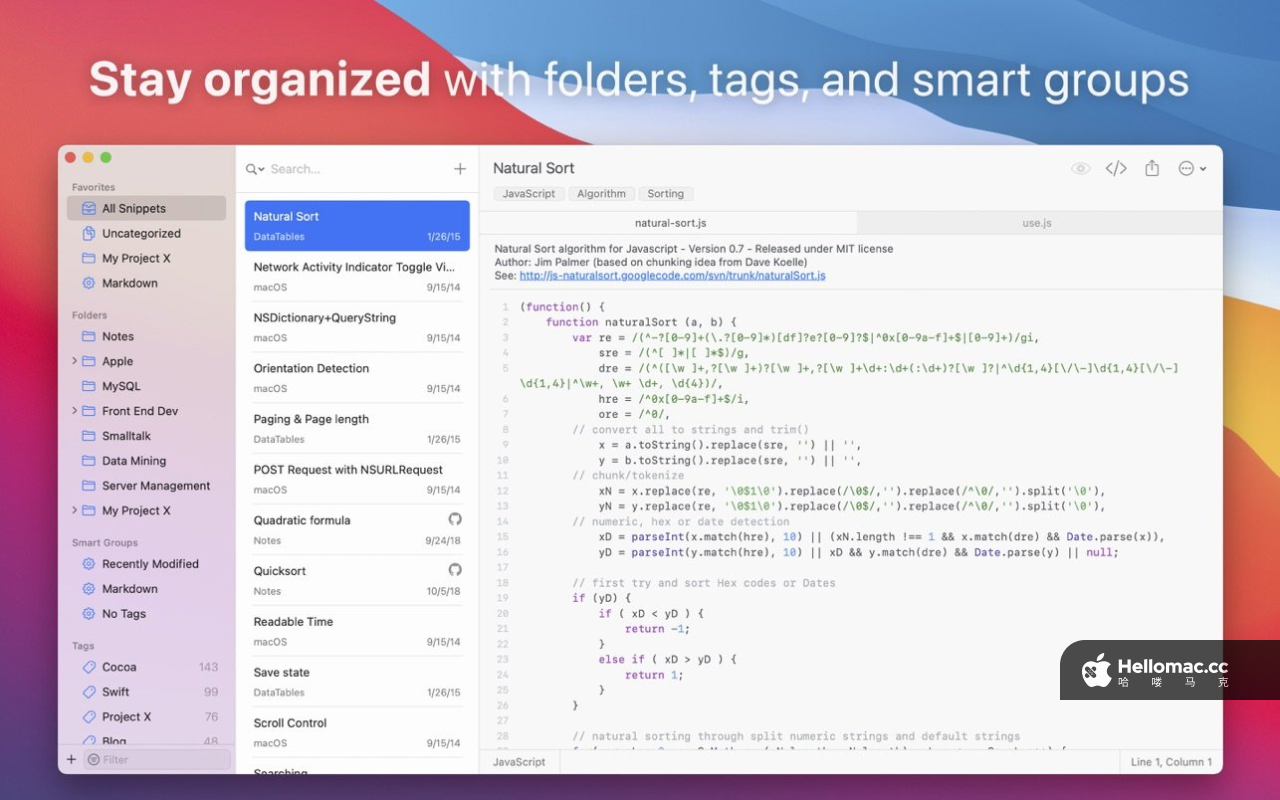Select the Cocoa tag
The height and width of the screenshot is (800, 1280).
(x=146, y=667)
